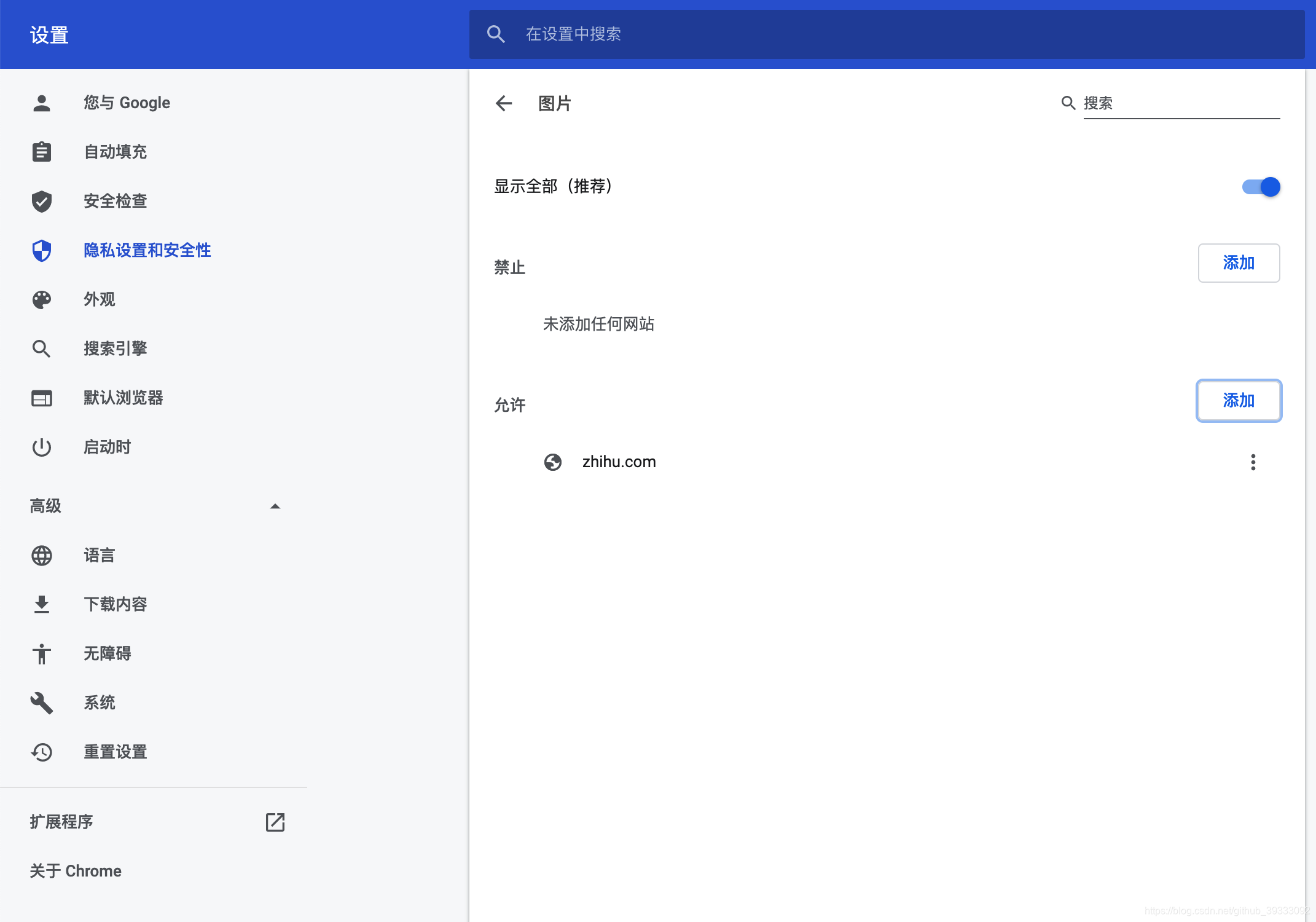Click the history clock icon for 重置设置
This screenshot has width=1316, height=922.
coord(42,752)
